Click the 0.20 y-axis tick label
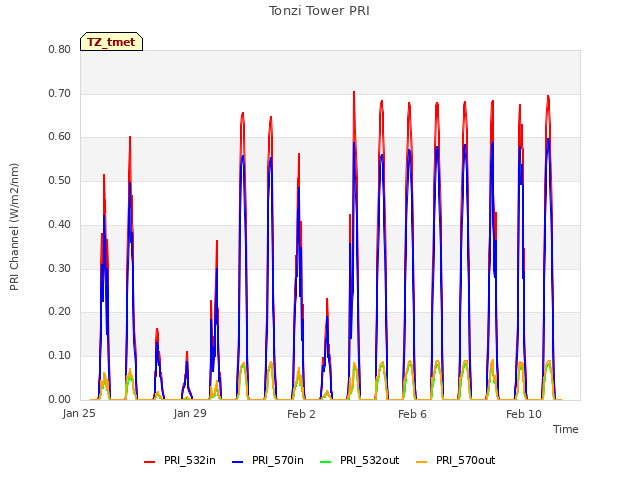This screenshot has height=480, width=640. point(60,311)
